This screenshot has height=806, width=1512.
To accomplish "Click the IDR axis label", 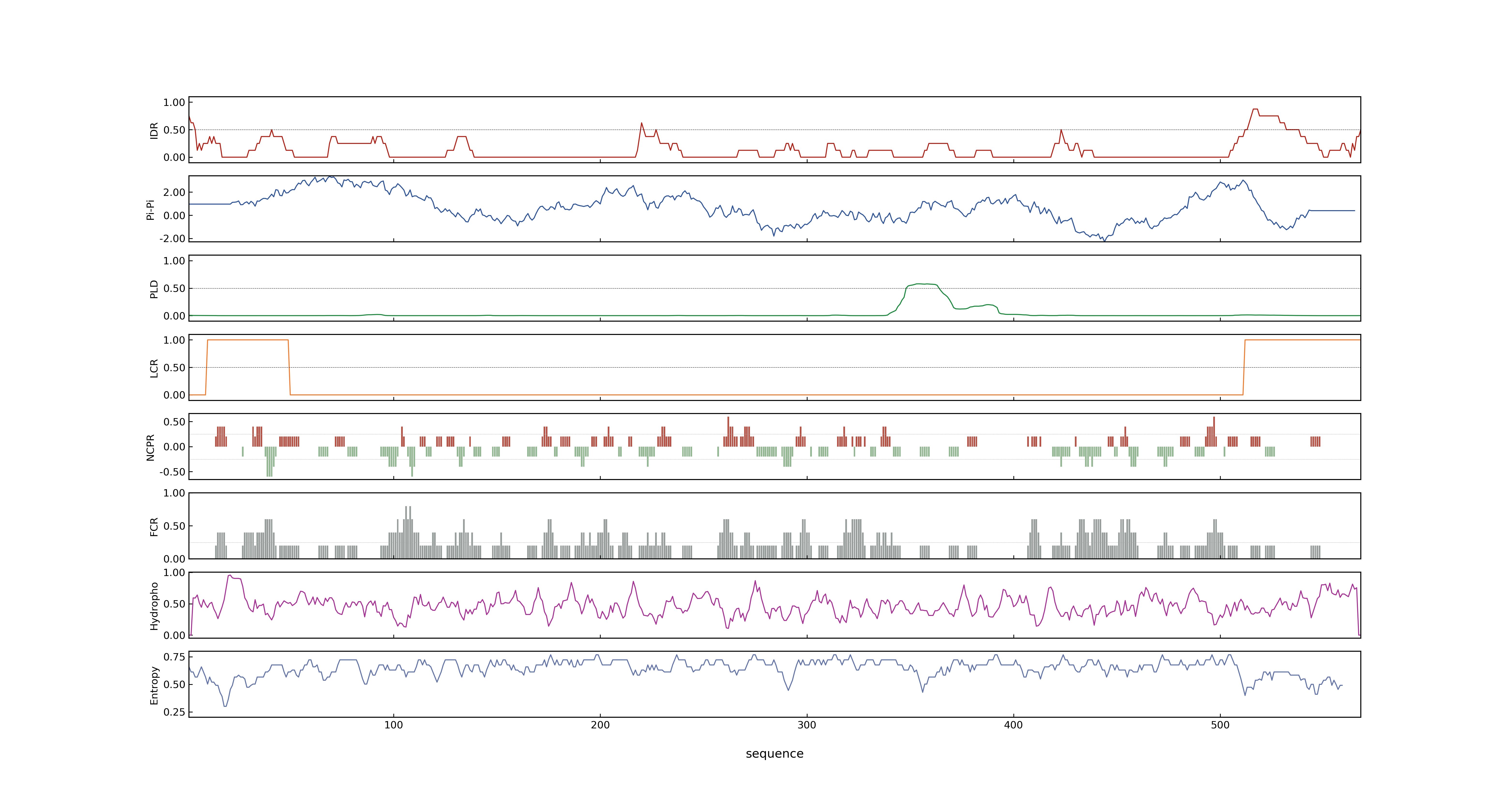I will tap(154, 130).
